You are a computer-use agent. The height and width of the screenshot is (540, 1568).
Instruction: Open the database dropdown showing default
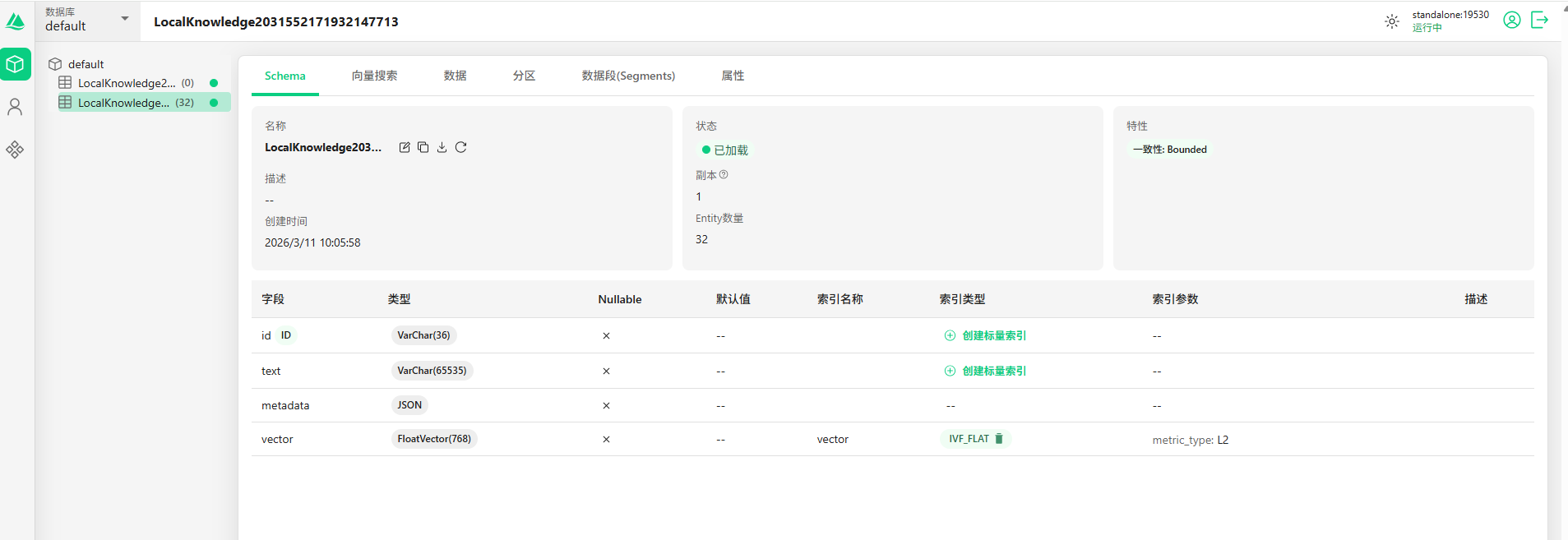click(87, 21)
